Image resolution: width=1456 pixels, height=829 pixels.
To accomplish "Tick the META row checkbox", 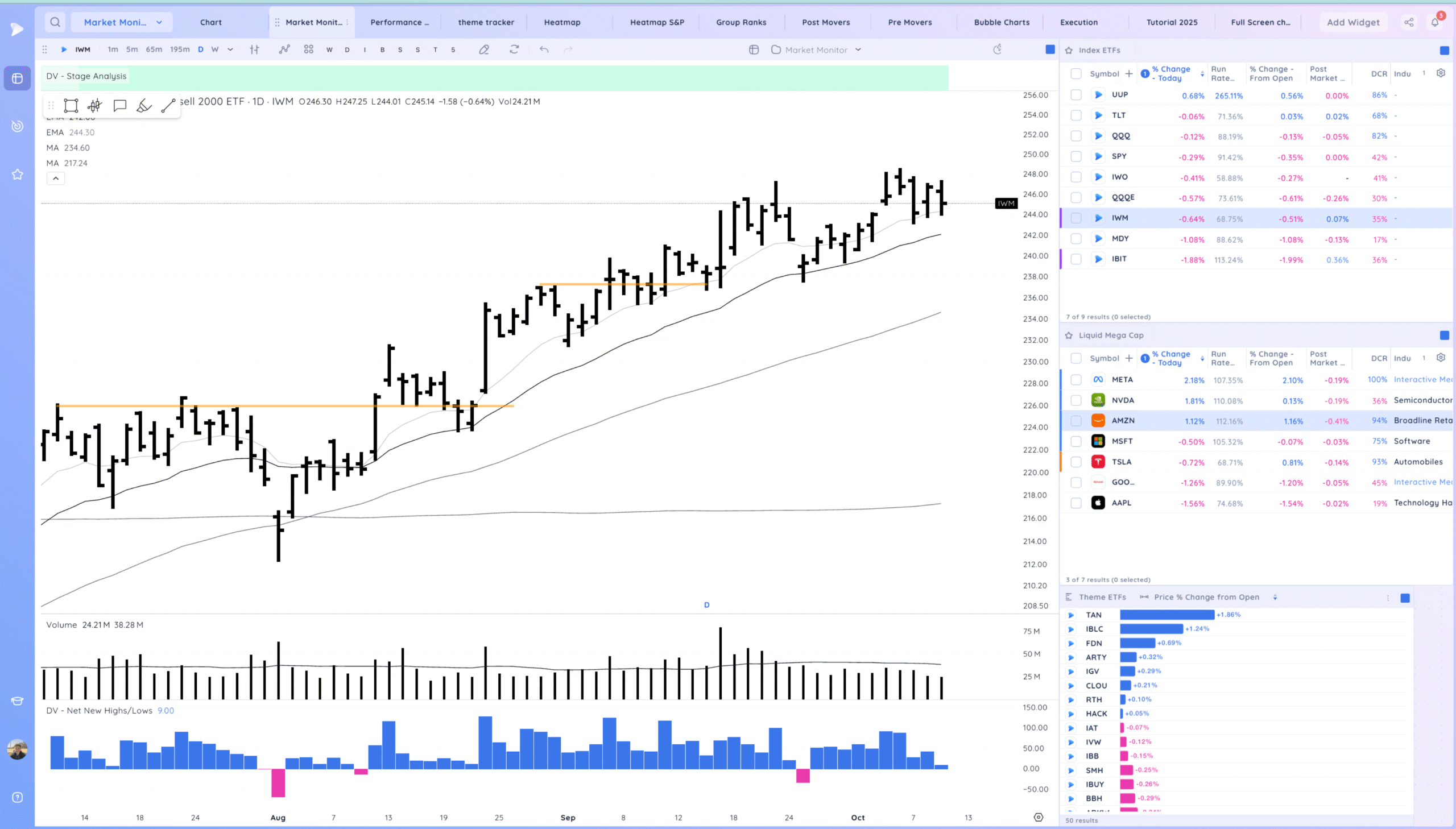I will point(1076,380).
